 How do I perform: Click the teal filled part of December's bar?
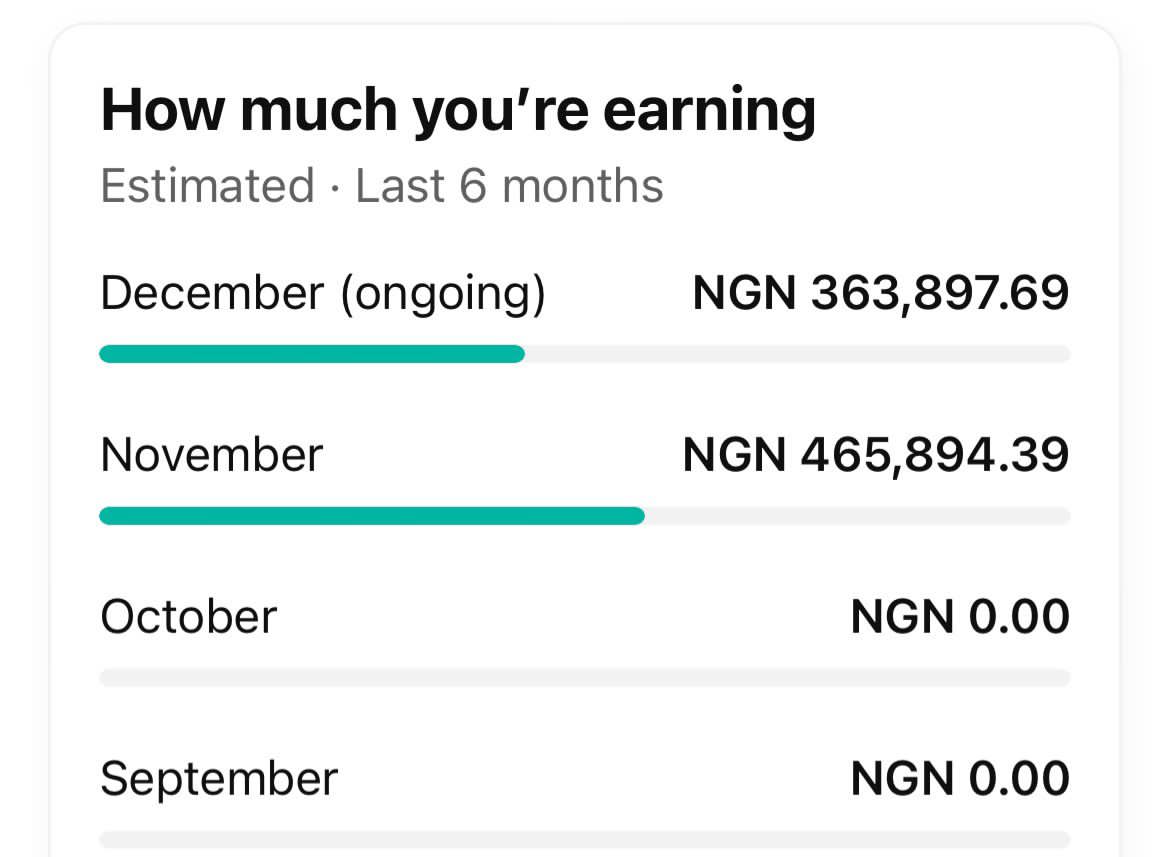coord(311,354)
